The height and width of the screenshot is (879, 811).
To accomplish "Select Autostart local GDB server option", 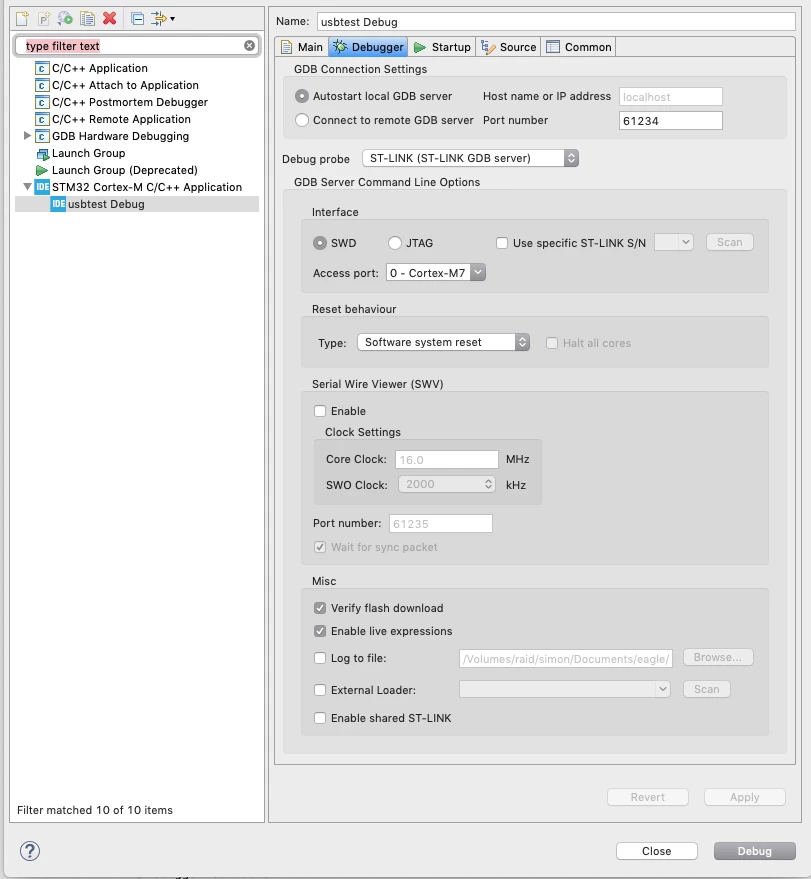I will [x=302, y=96].
